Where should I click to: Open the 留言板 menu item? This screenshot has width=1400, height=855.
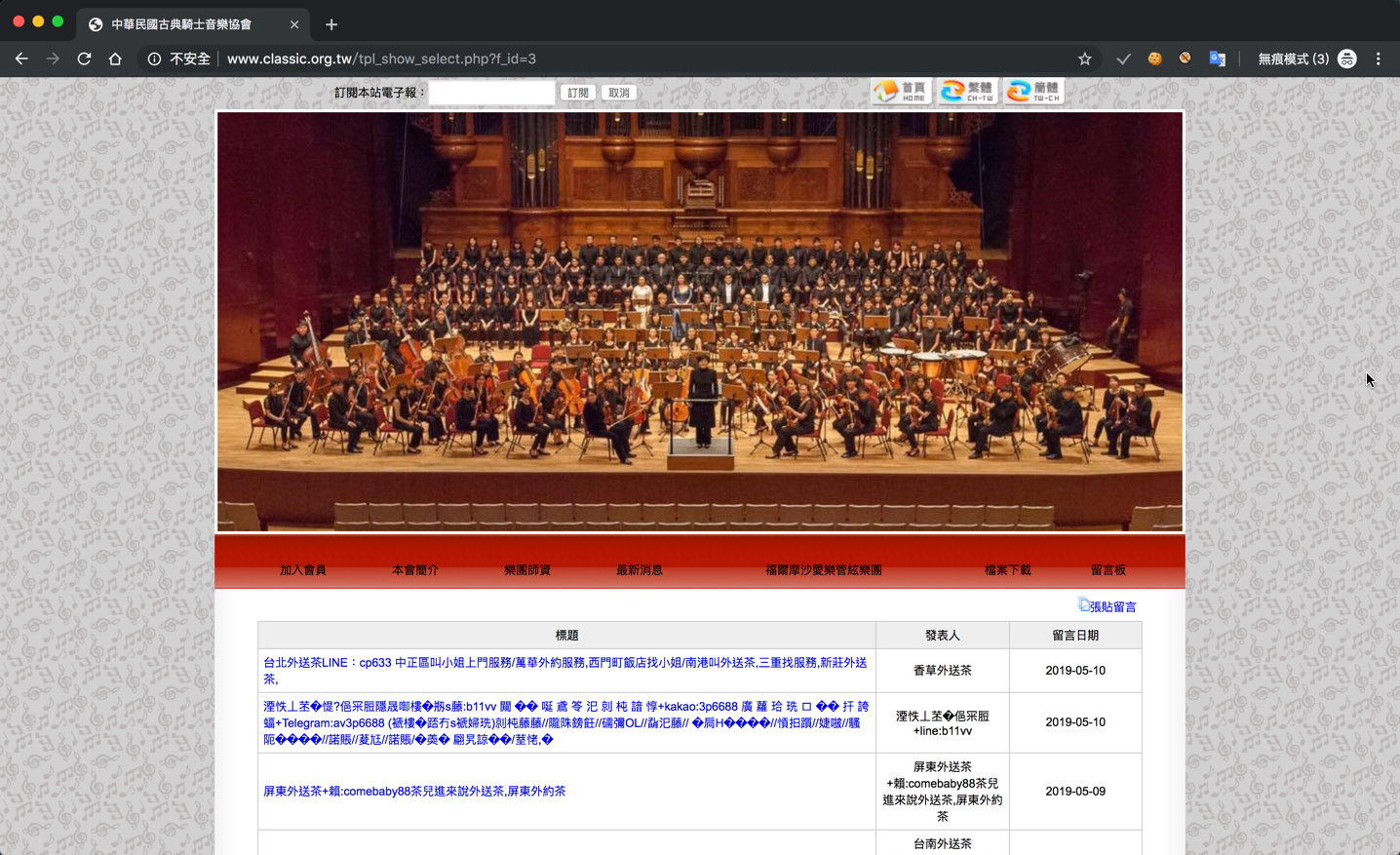pos(1108,570)
